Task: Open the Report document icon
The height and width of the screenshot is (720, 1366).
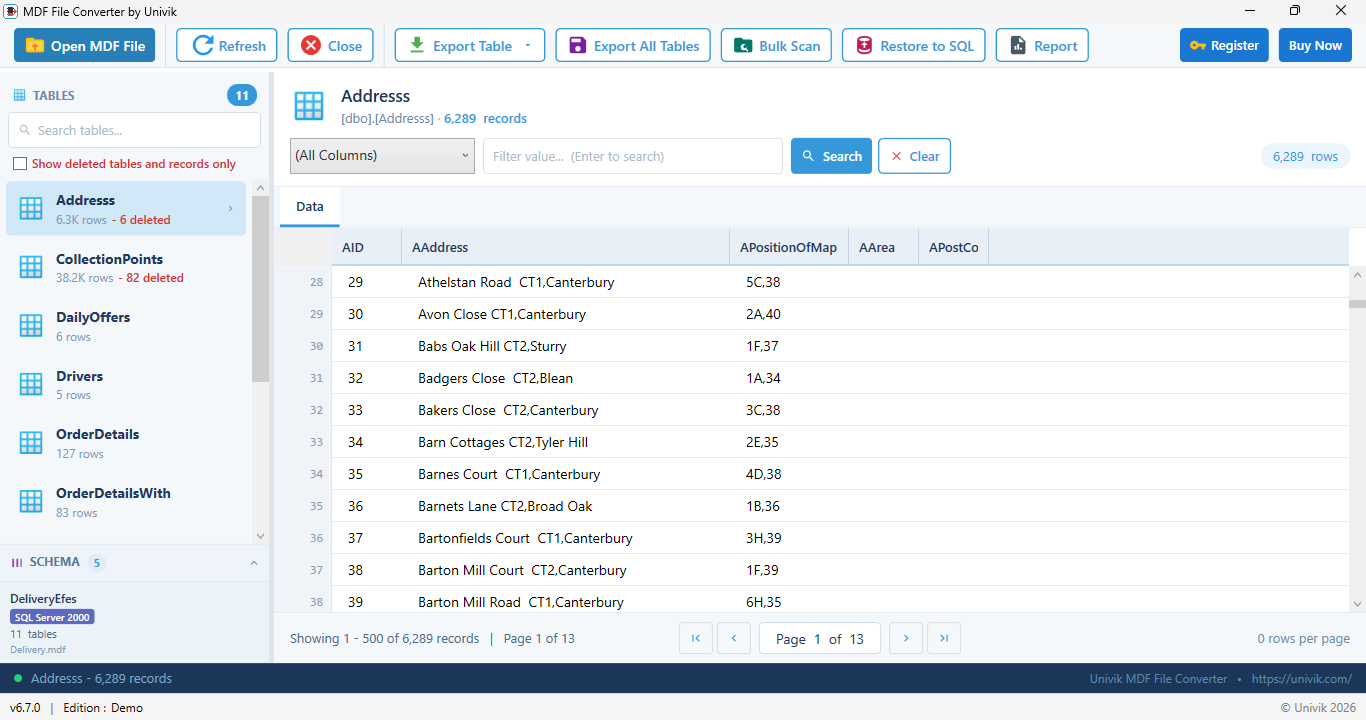Action: [1018, 46]
